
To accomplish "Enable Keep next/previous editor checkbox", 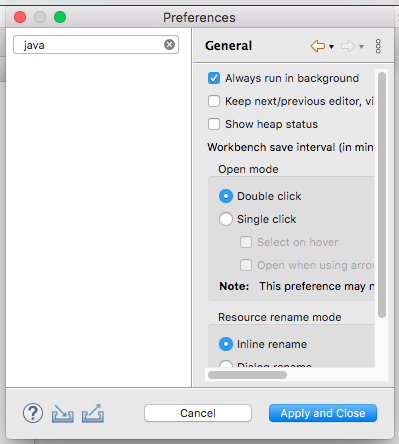I will [x=214, y=101].
